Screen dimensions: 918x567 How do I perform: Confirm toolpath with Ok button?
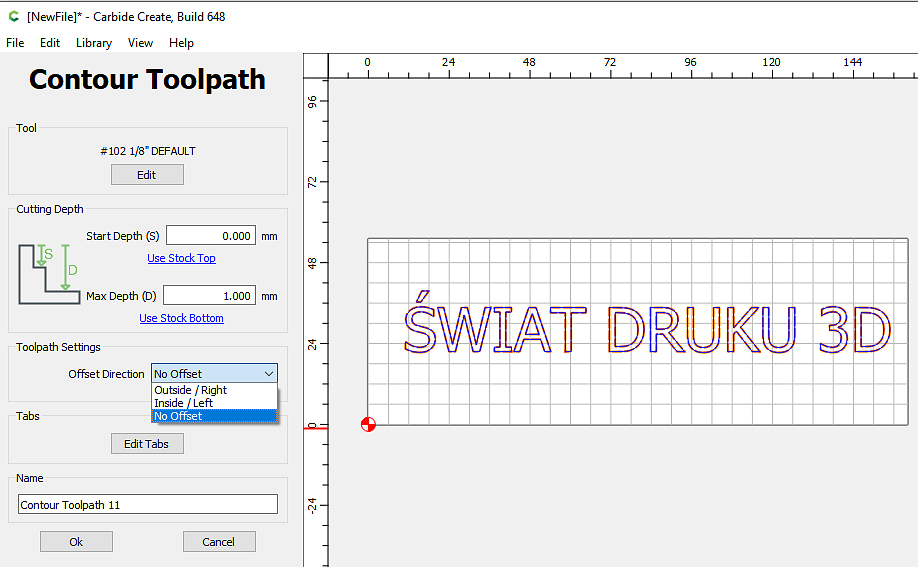(76, 542)
